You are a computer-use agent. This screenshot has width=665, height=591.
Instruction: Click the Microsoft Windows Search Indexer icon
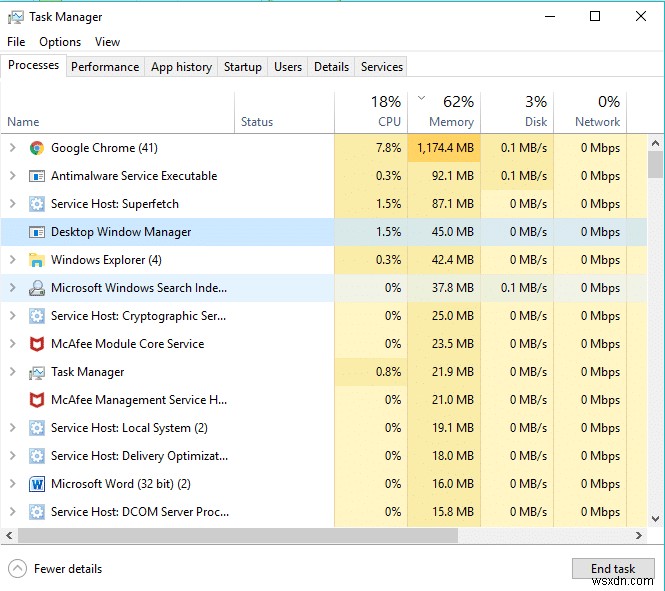point(37,288)
